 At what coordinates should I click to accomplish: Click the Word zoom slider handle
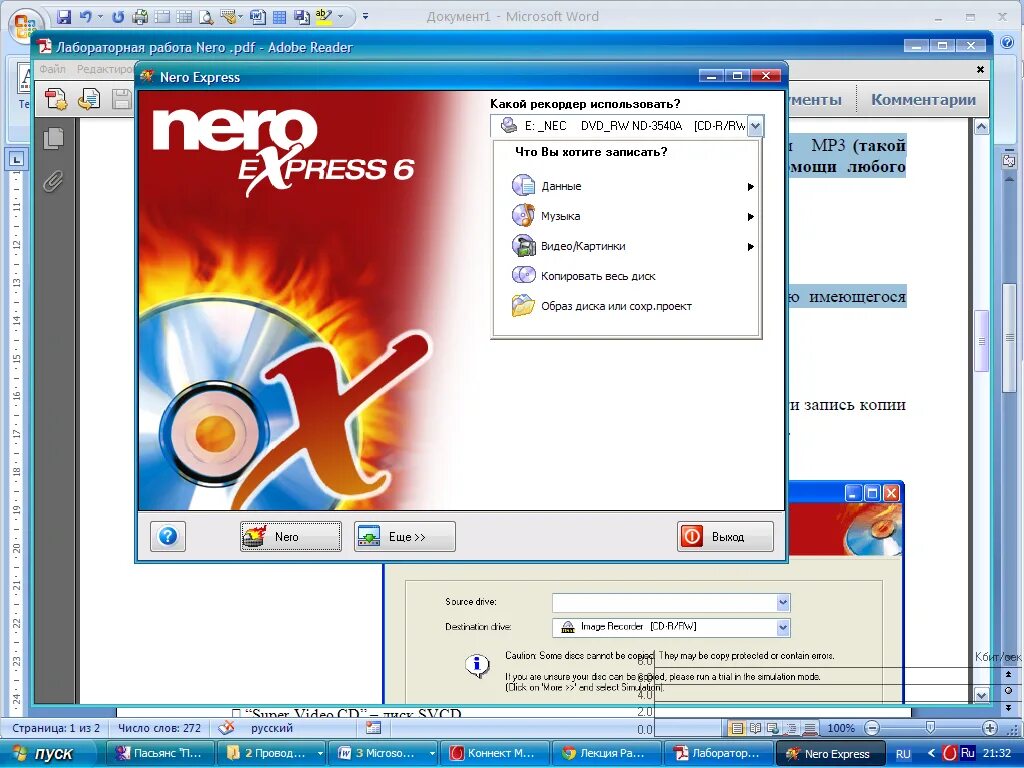coord(931,728)
